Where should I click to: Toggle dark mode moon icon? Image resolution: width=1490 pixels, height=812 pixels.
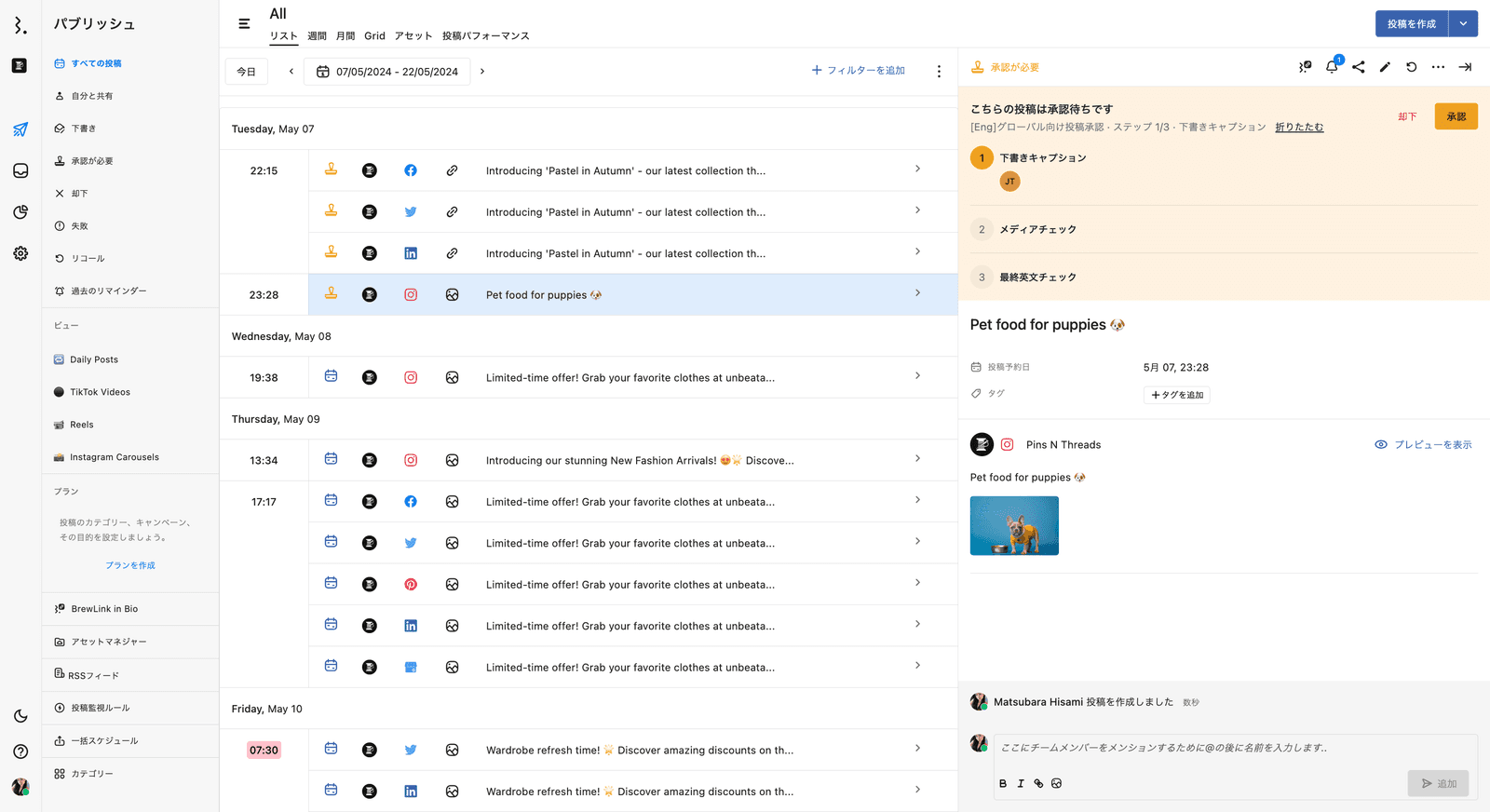coord(20,716)
